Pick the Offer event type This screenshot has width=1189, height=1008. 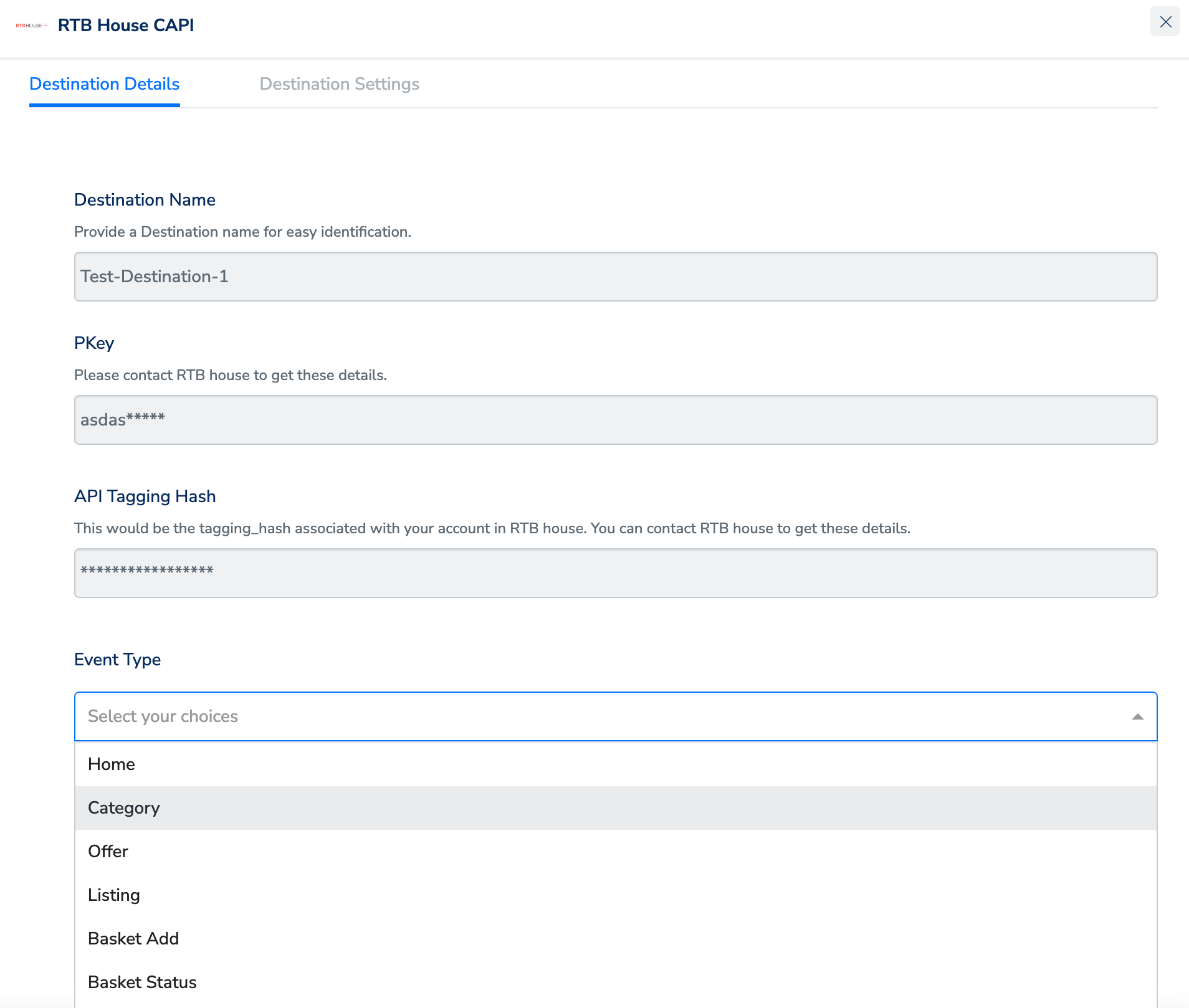point(108,852)
